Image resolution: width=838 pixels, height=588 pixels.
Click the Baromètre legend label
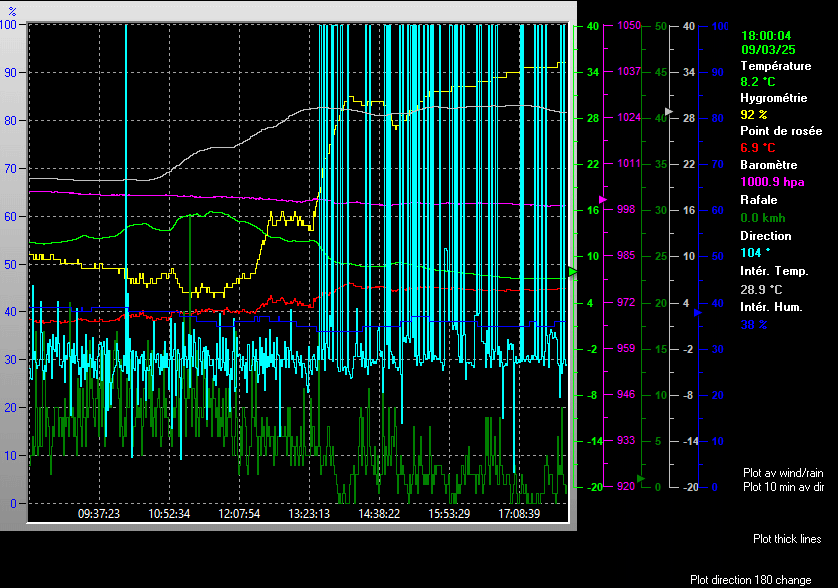769,166
